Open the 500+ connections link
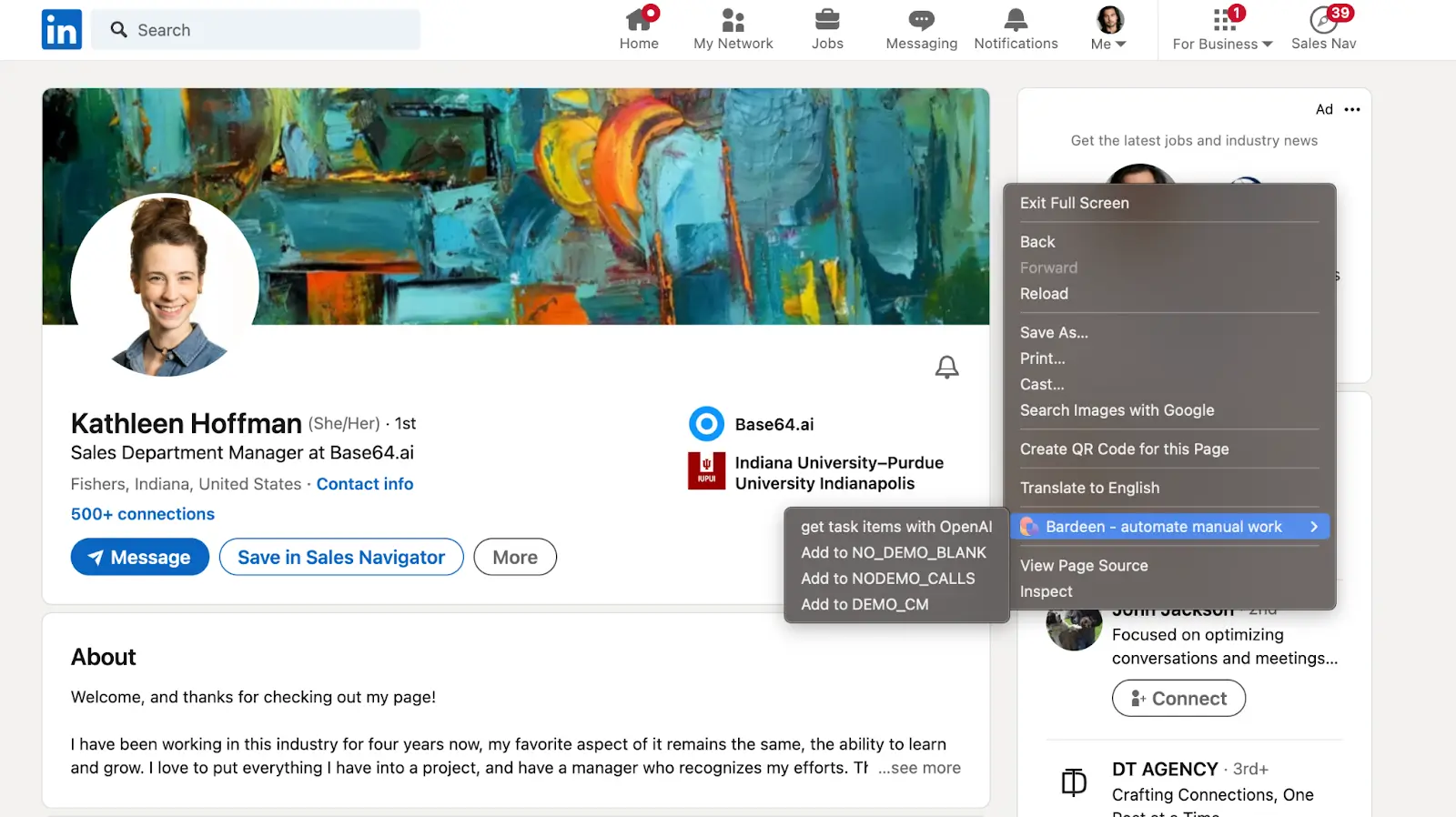This screenshot has width=1456, height=817. pyautogui.click(x=143, y=514)
